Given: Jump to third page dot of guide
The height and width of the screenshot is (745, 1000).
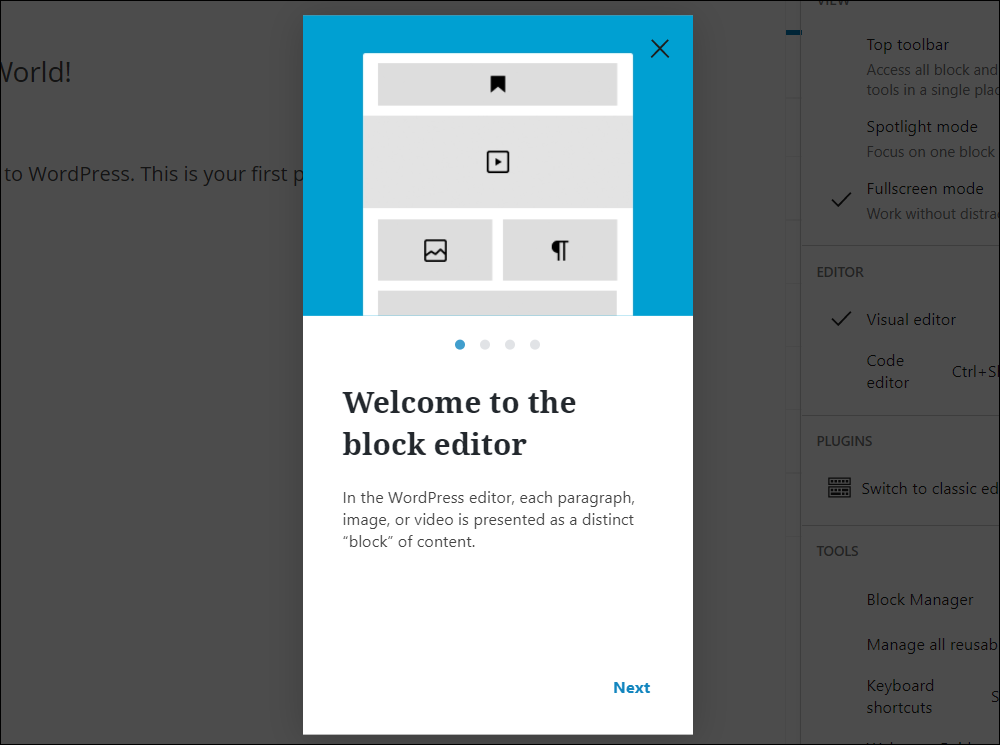Looking at the screenshot, I should point(510,344).
